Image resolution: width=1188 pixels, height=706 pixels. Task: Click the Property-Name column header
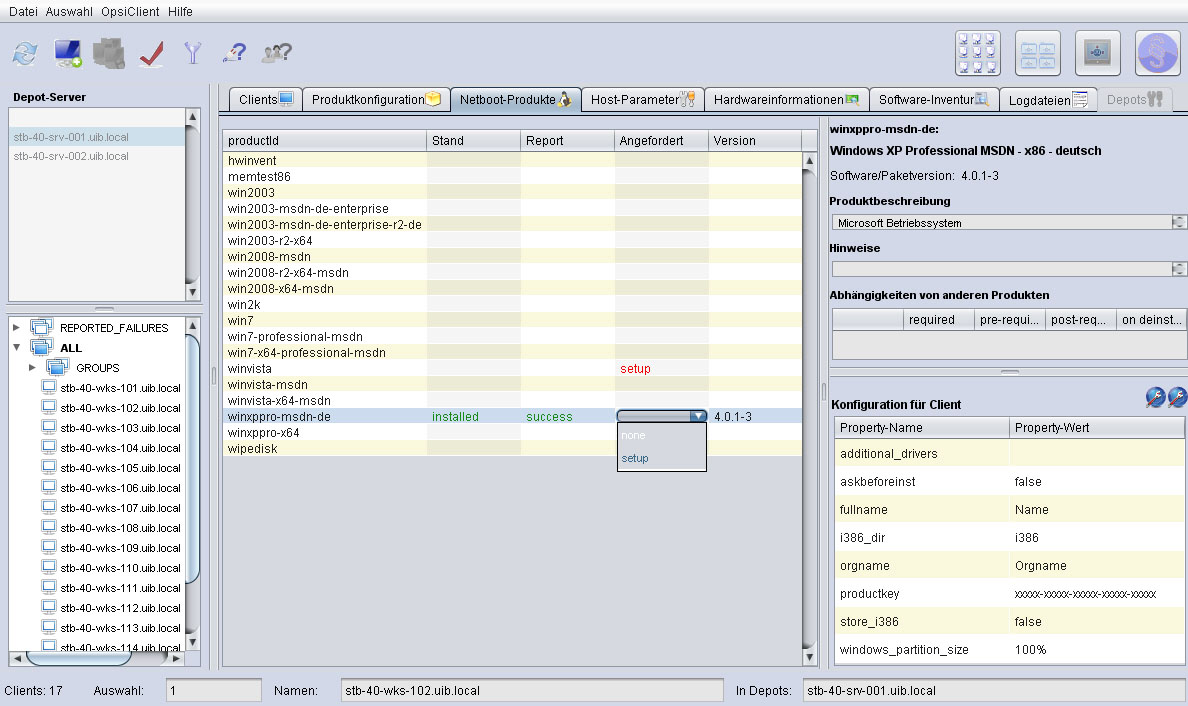coord(922,427)
